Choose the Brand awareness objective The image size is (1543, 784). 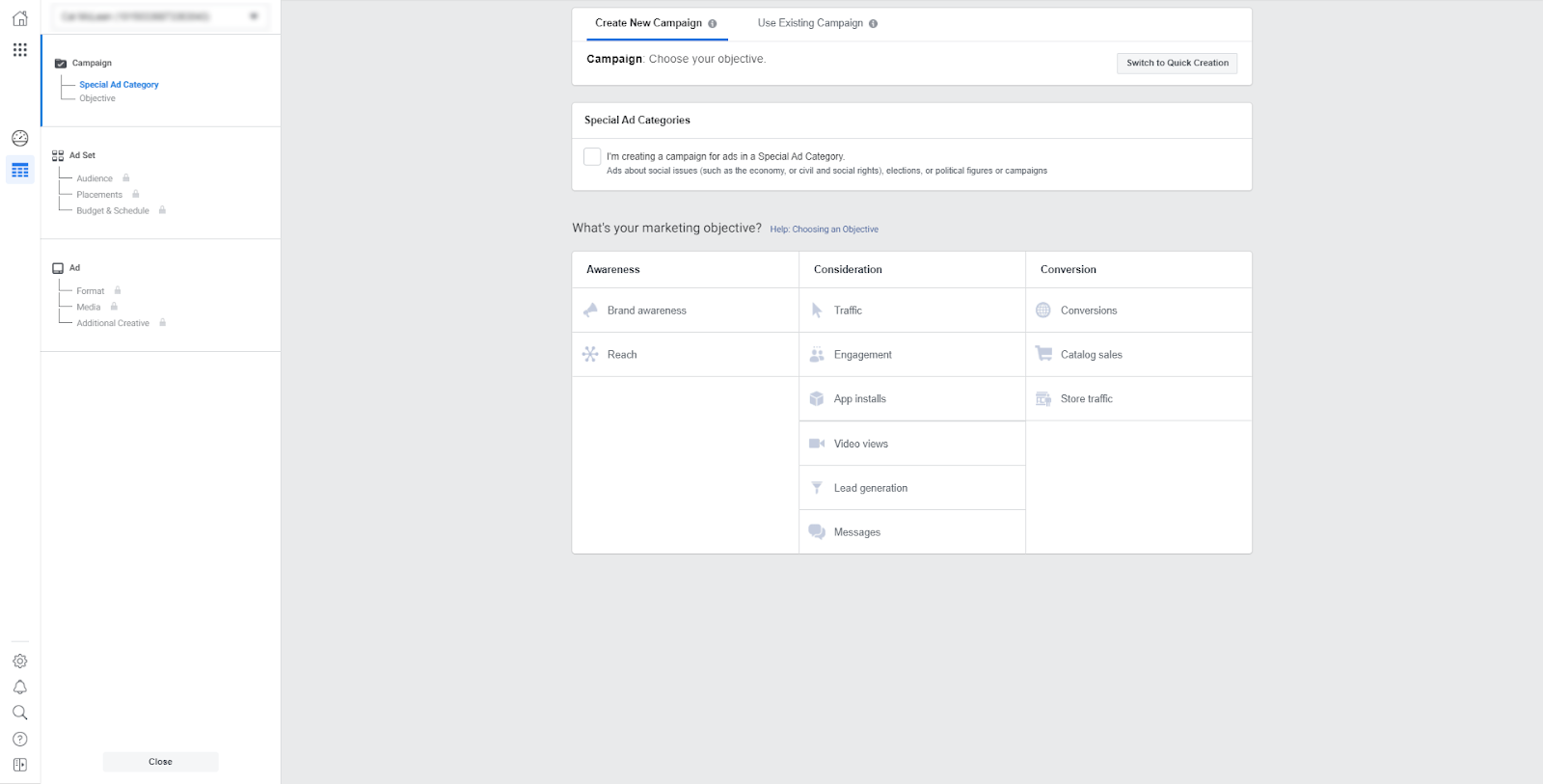(x=646, y=311)
